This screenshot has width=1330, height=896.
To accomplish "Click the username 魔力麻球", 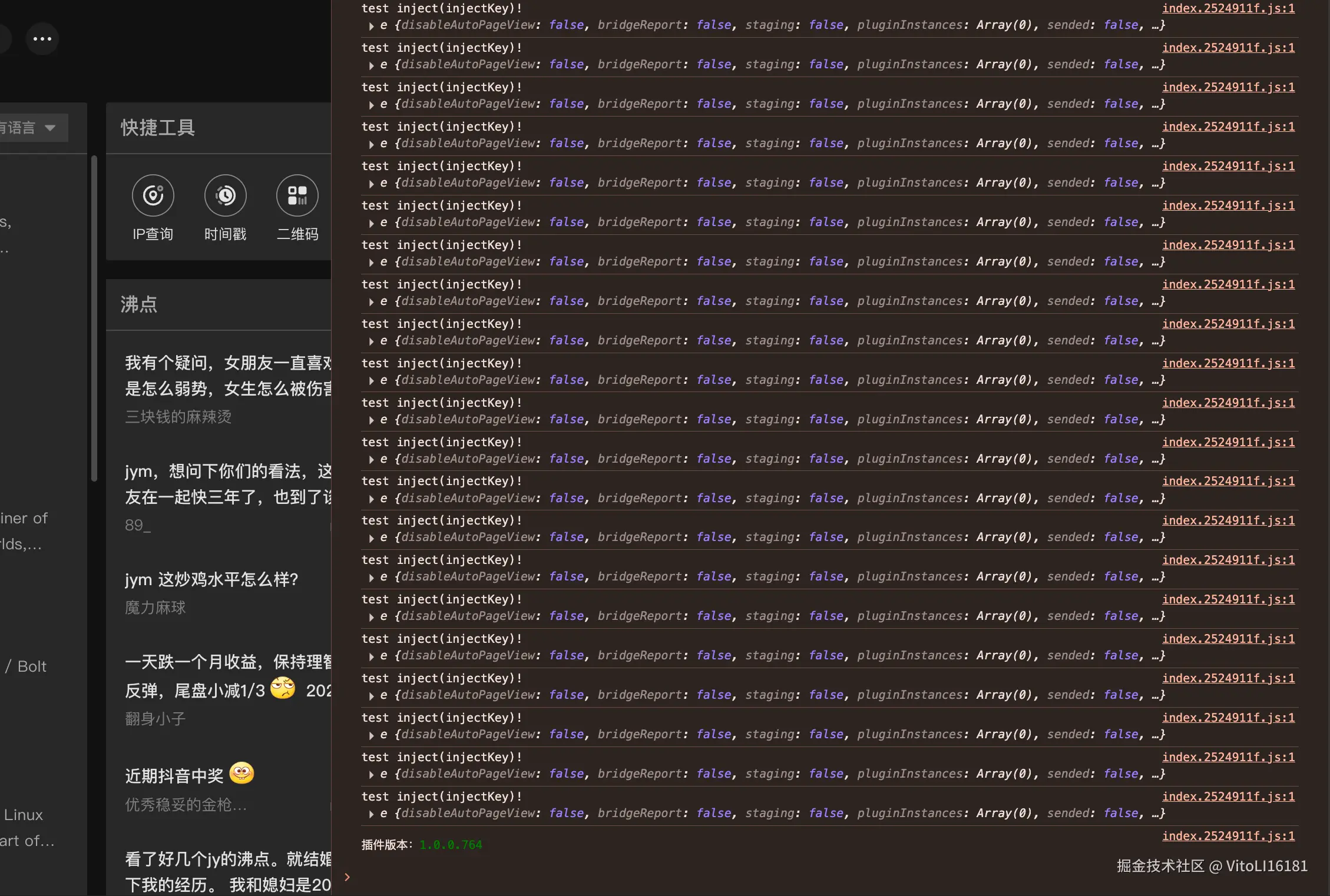I will coord(154,608).
